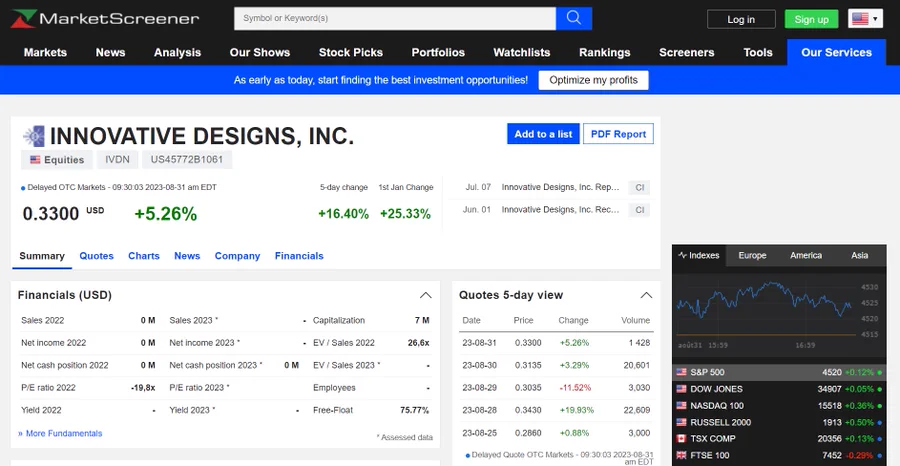
Task: Click the Log in button
Action: point(741,19)
